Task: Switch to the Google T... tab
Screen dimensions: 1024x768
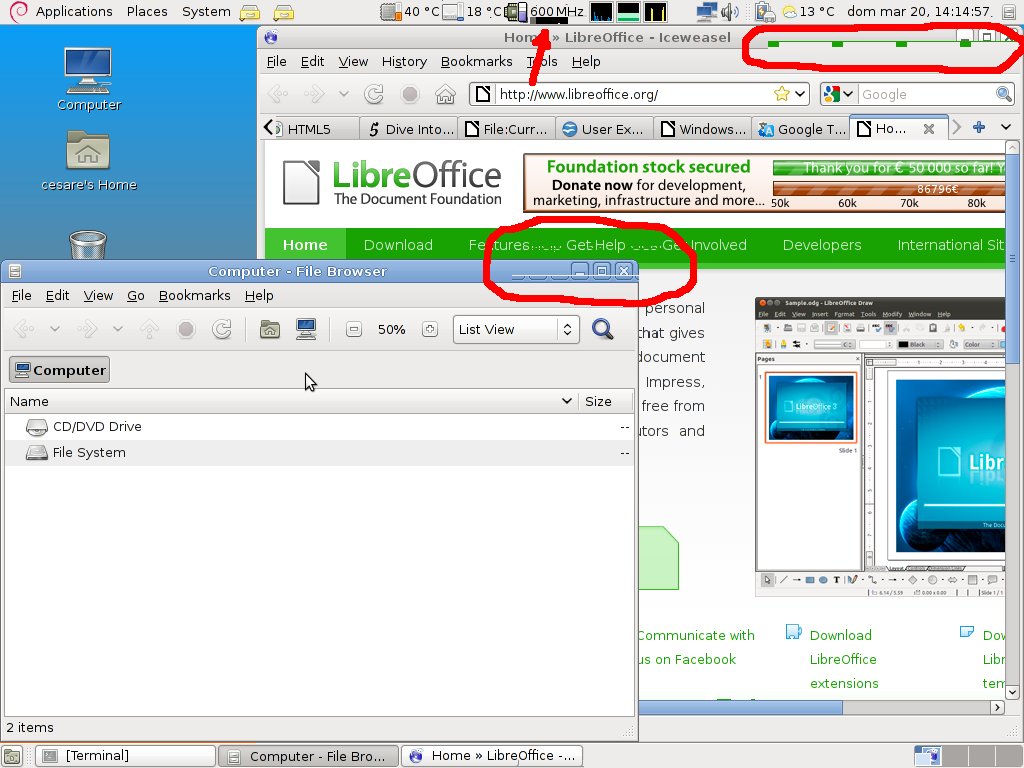Action: (x=801, y=129)
